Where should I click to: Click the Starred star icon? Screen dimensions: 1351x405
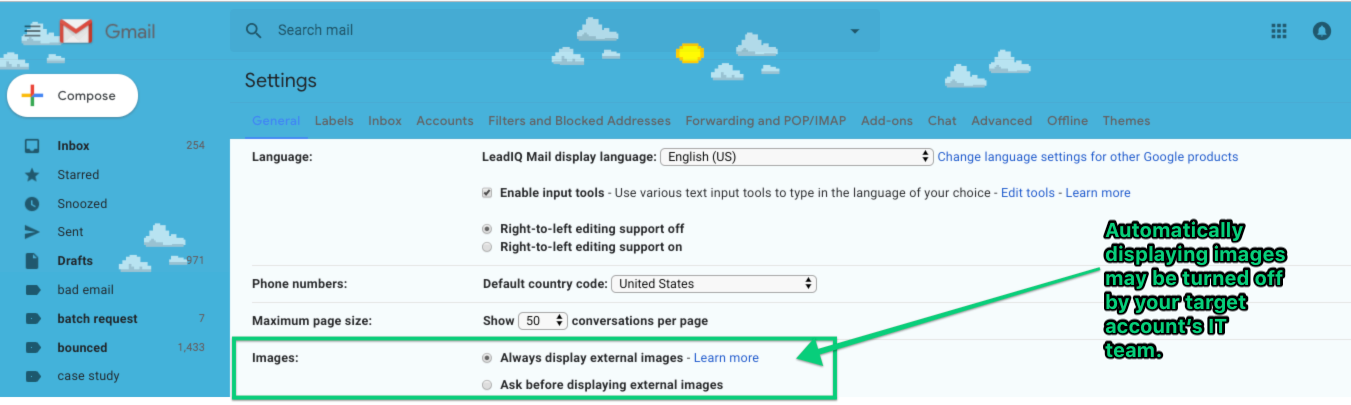coord(32,175)
